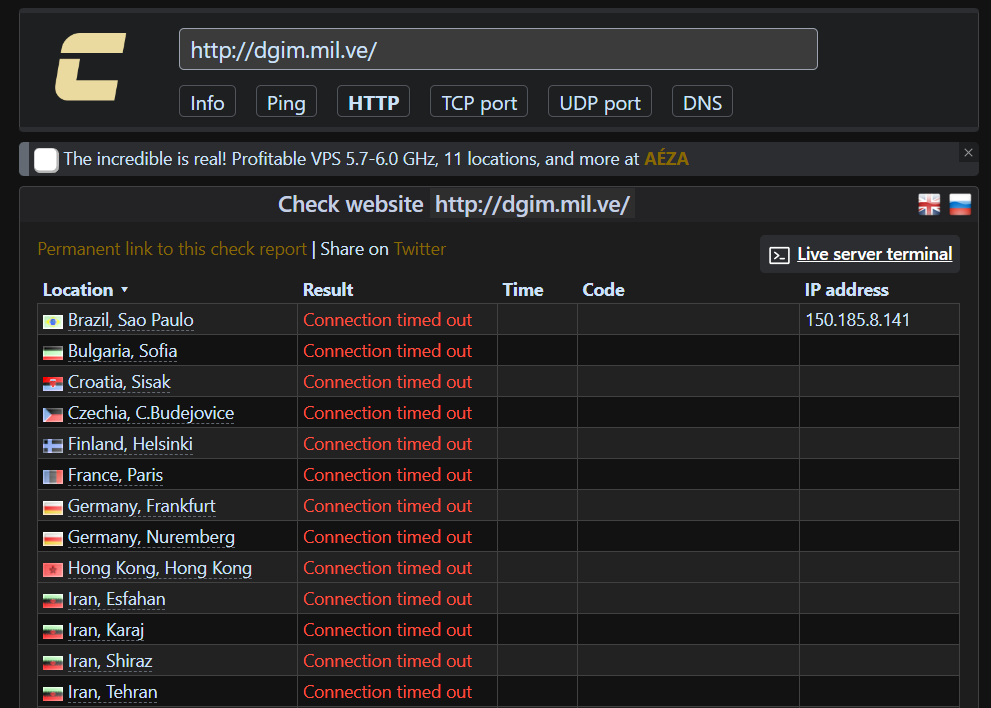Switch language with Russian flag icon
The image size is (991, 708).
(960, 204)
